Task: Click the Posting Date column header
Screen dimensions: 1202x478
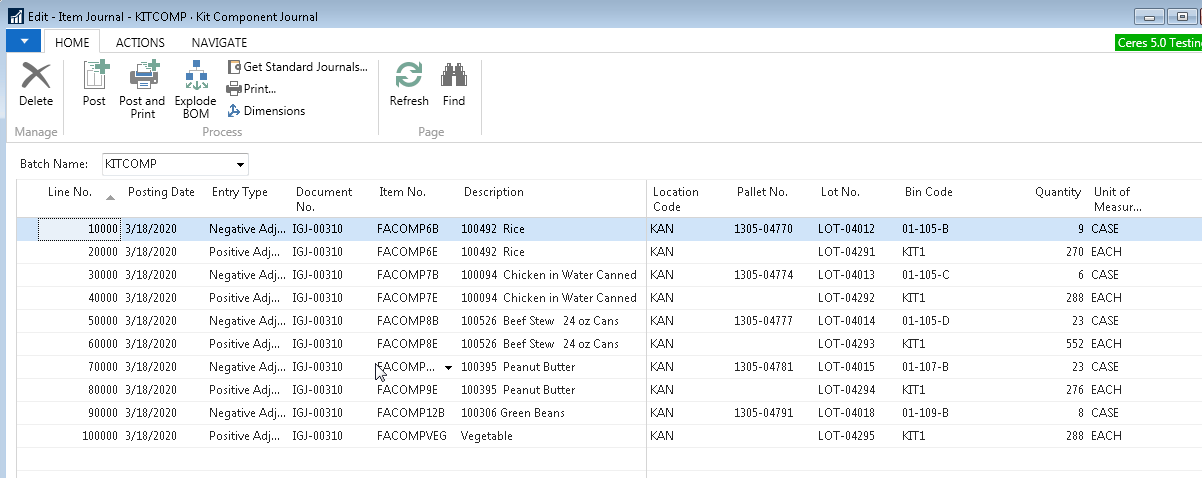Action: click(x=161, y=193)
